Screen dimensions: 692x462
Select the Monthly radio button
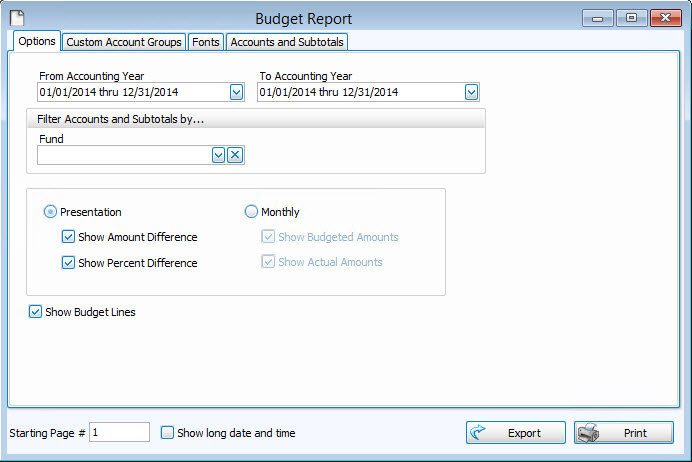(251, 212)
